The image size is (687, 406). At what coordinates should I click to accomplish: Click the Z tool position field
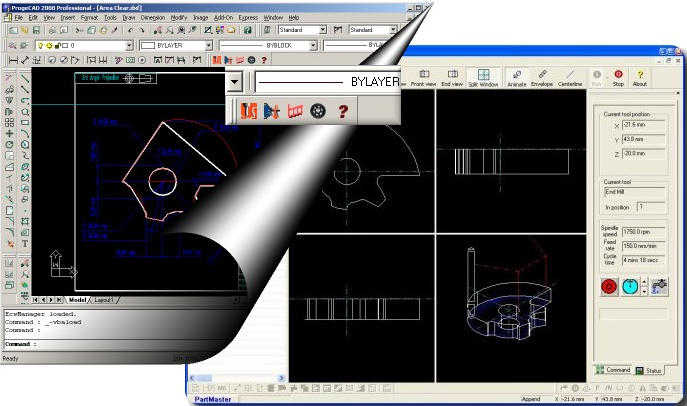pos(643,154)
